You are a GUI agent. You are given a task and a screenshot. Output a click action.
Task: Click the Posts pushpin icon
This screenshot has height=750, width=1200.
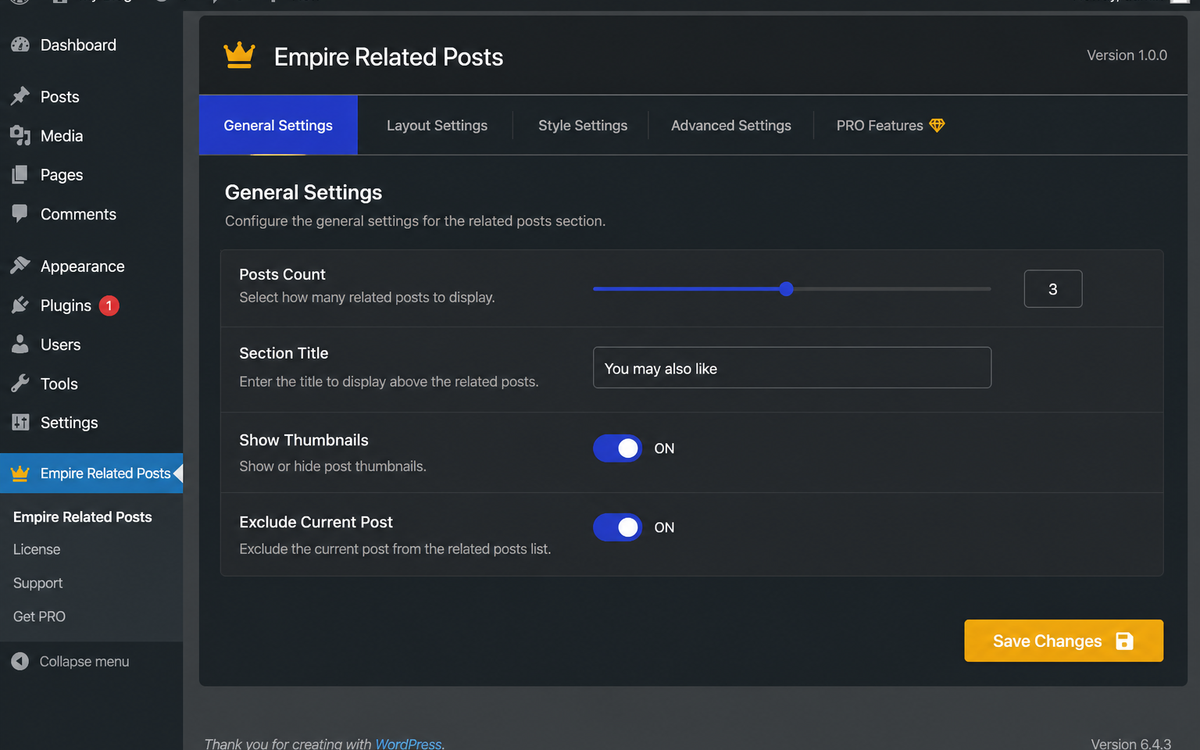tap(20, 97)
